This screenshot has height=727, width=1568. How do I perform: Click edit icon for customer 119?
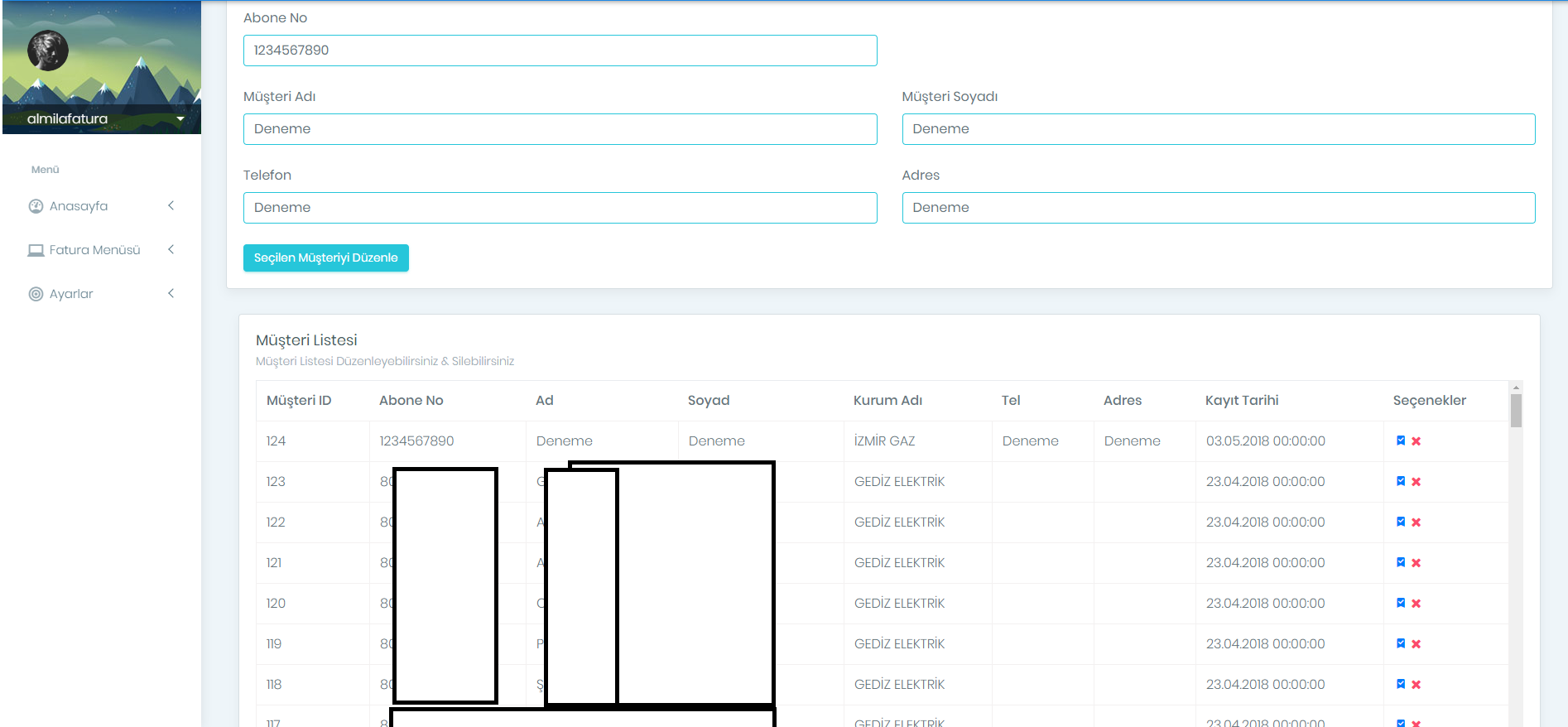(1401, 643)
